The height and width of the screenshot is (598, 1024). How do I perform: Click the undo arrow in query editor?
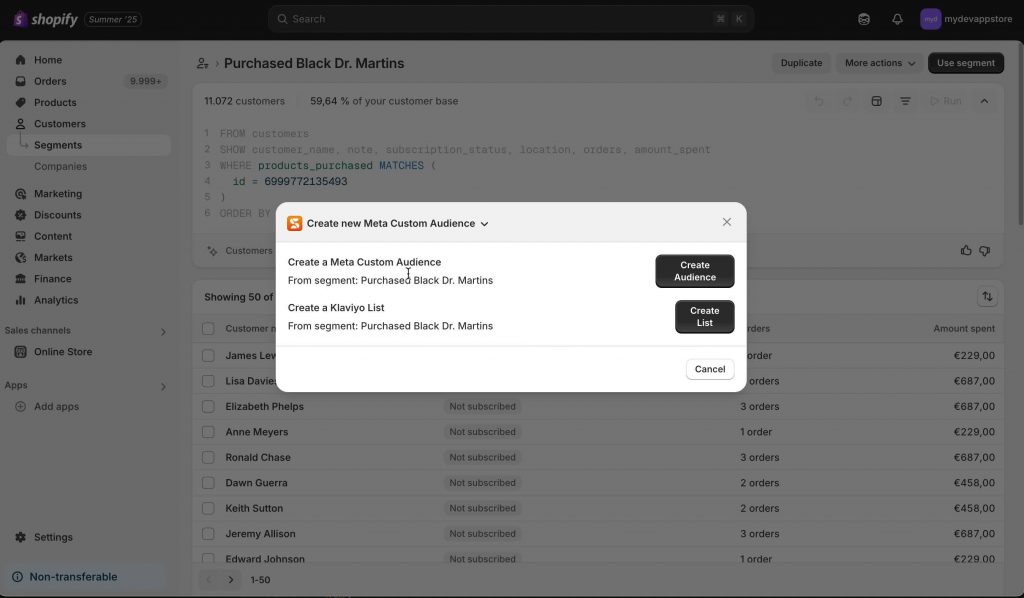(x=818, y=101)
